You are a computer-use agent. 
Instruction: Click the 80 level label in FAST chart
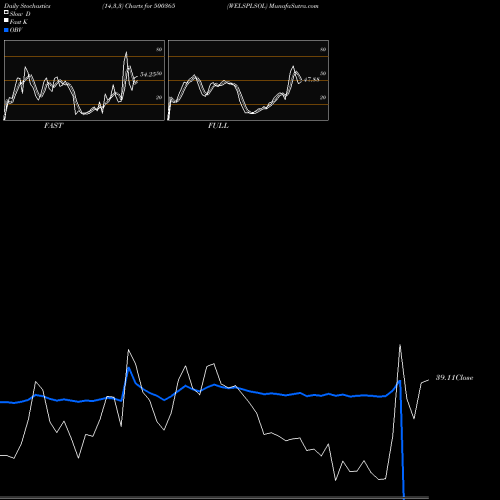159,50
